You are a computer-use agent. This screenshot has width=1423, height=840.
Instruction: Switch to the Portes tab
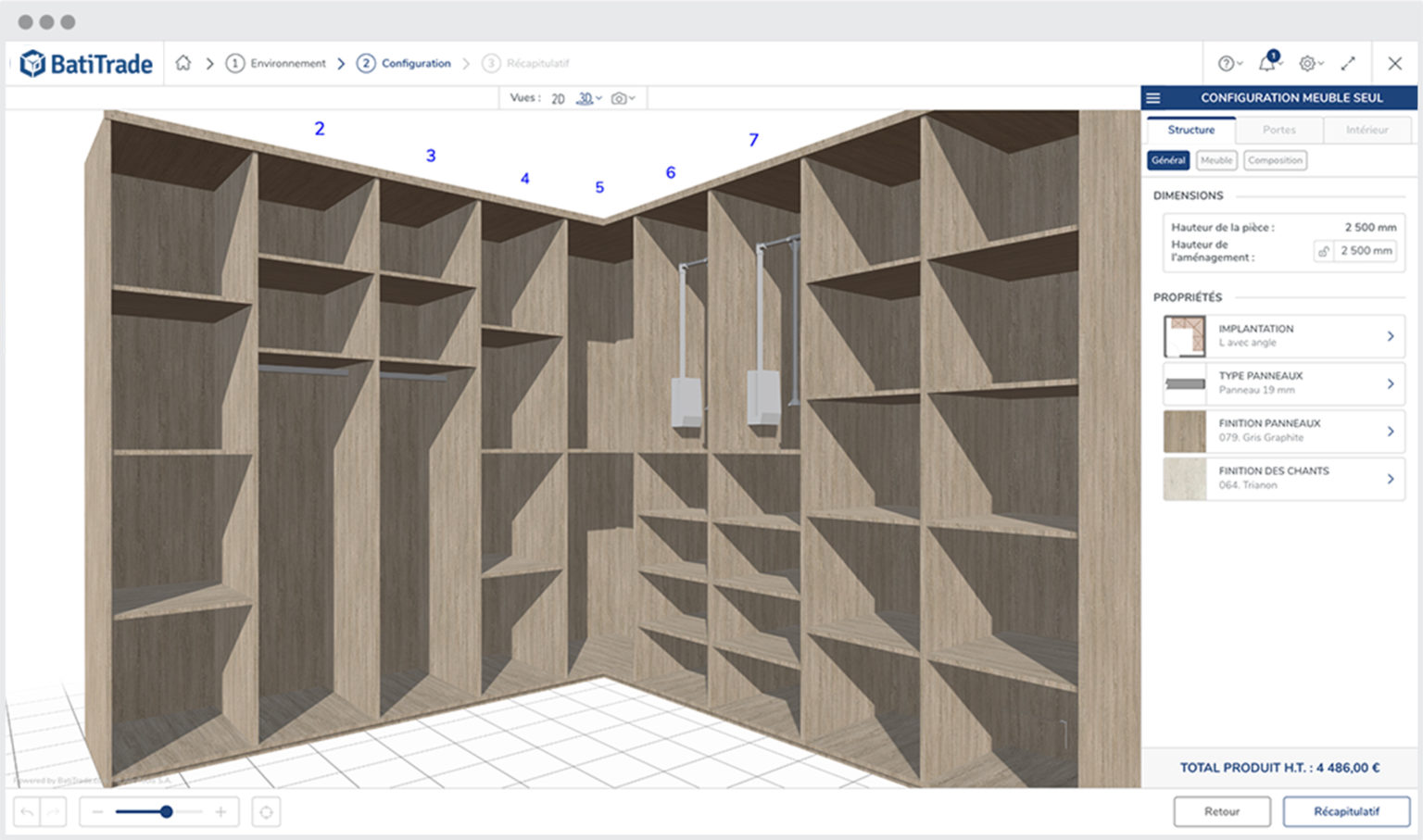(x=1278, y=130)
